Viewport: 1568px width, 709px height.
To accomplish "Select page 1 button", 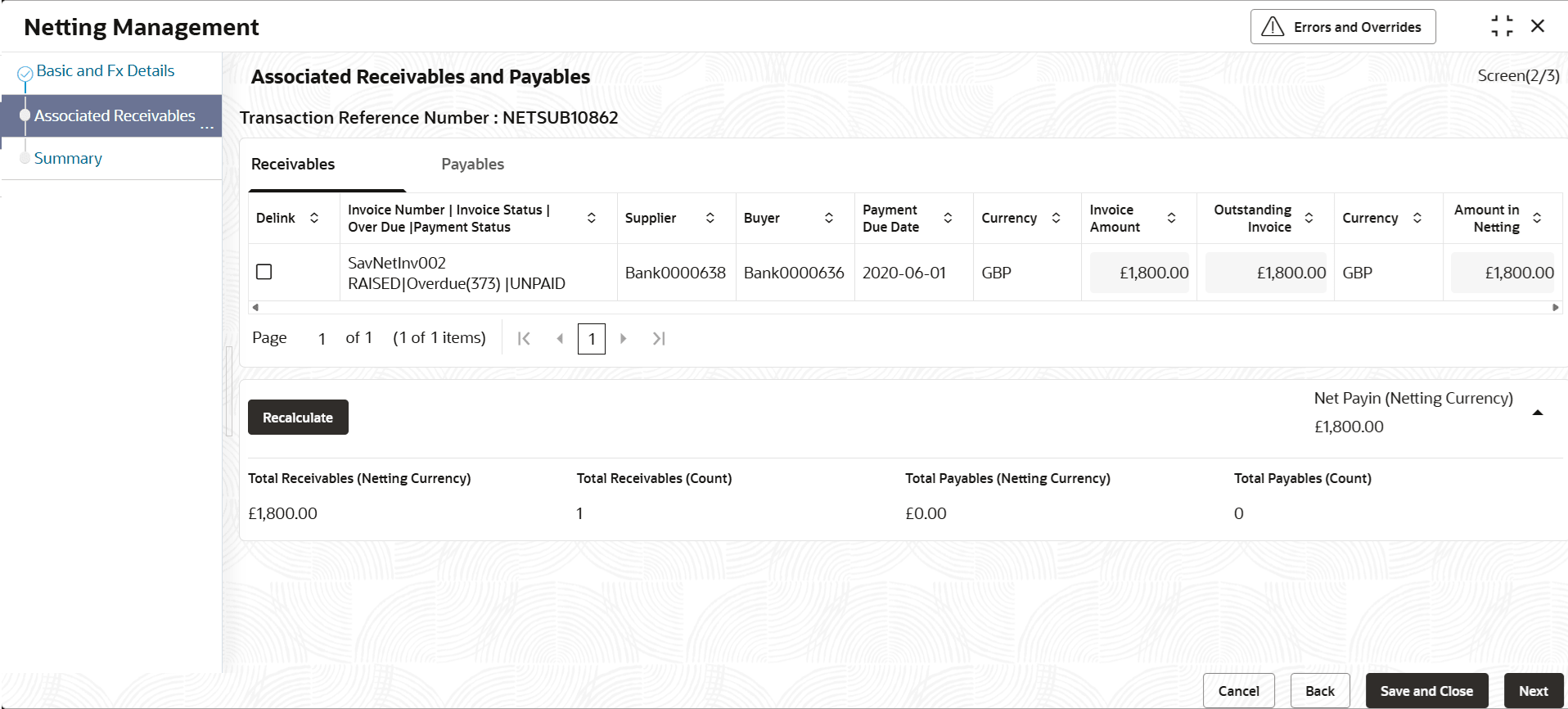I will (x=592, y=339).
